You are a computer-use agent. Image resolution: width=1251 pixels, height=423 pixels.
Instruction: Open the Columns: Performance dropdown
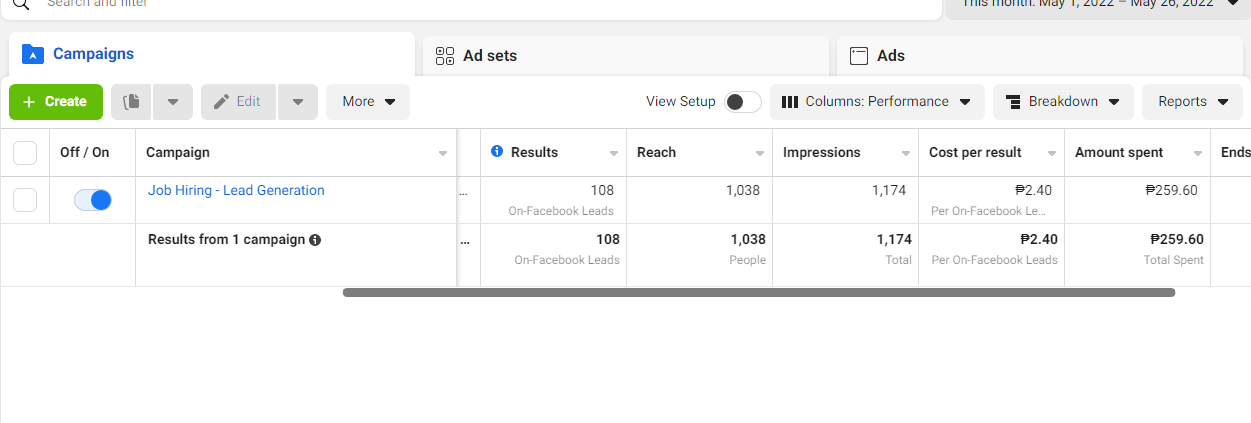[876, 102]
